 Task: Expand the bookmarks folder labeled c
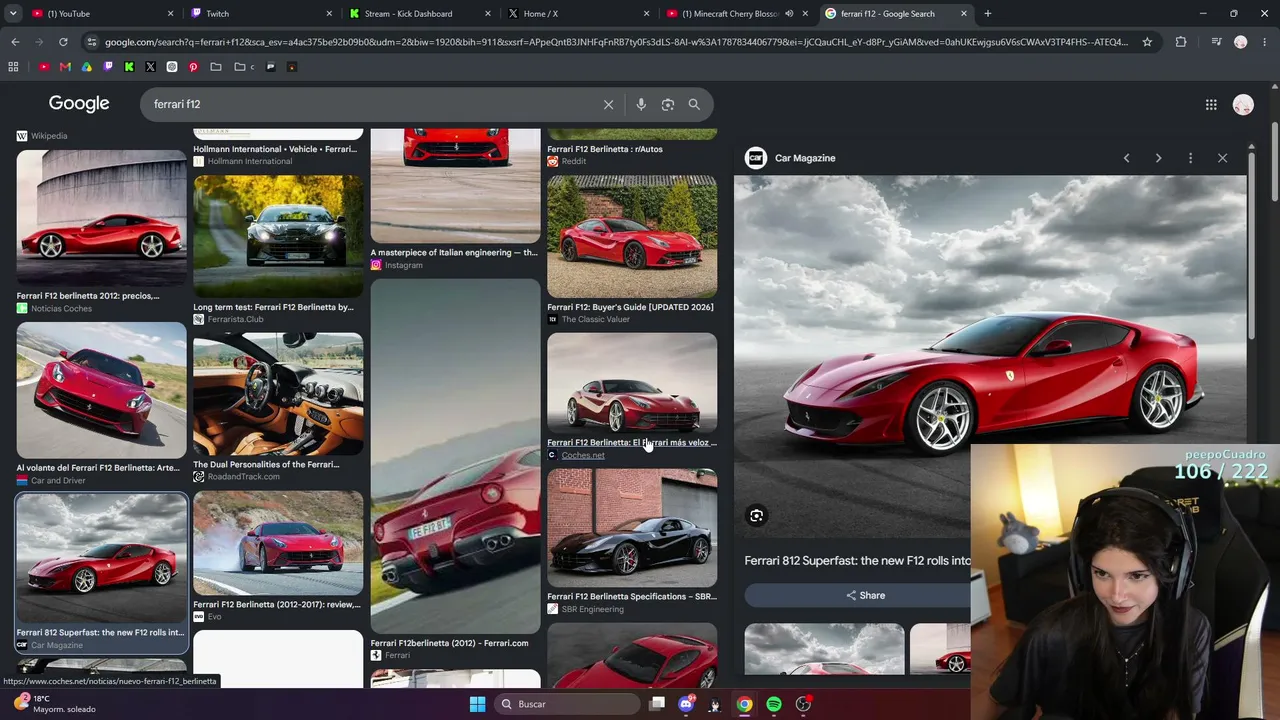[x=244, y=67]
